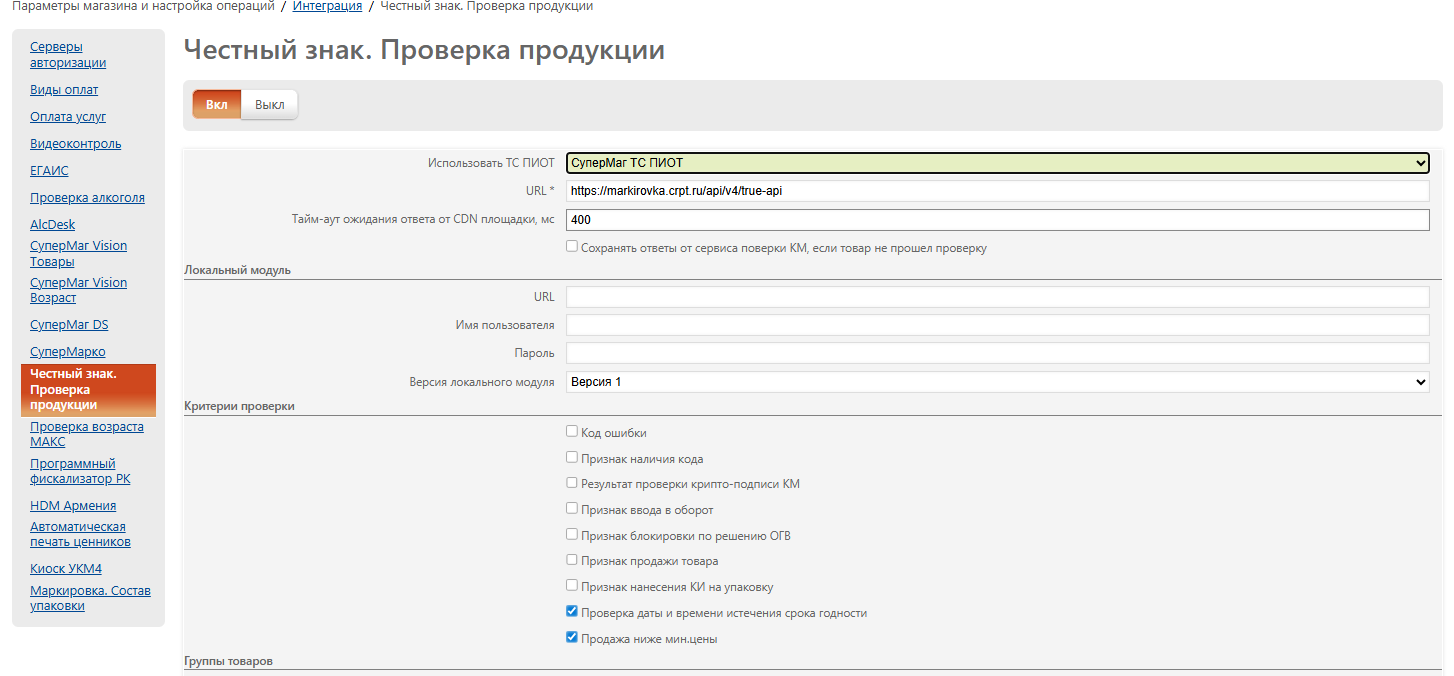Turn on integration with Вкл button
The image size is (1454, 676).
point(217,105)
